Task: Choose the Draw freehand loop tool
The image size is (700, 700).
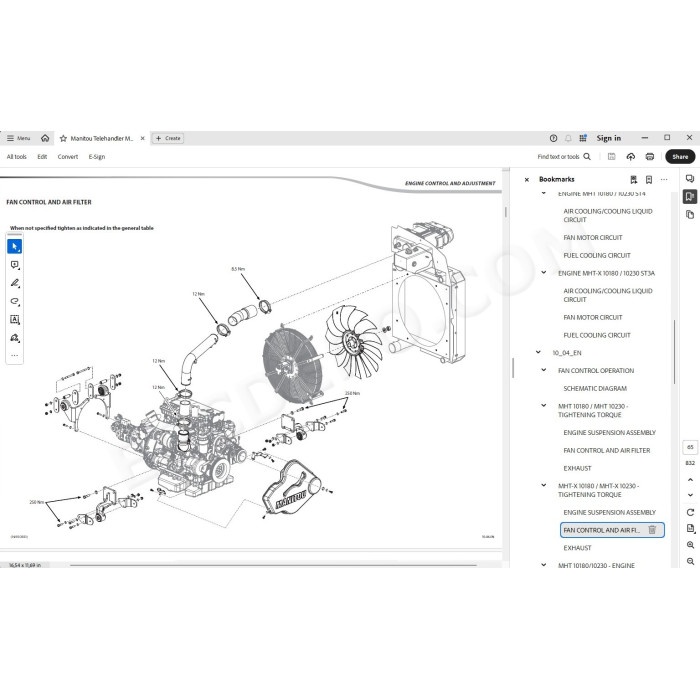Action: pyautogui.click(x=15, y=301)
